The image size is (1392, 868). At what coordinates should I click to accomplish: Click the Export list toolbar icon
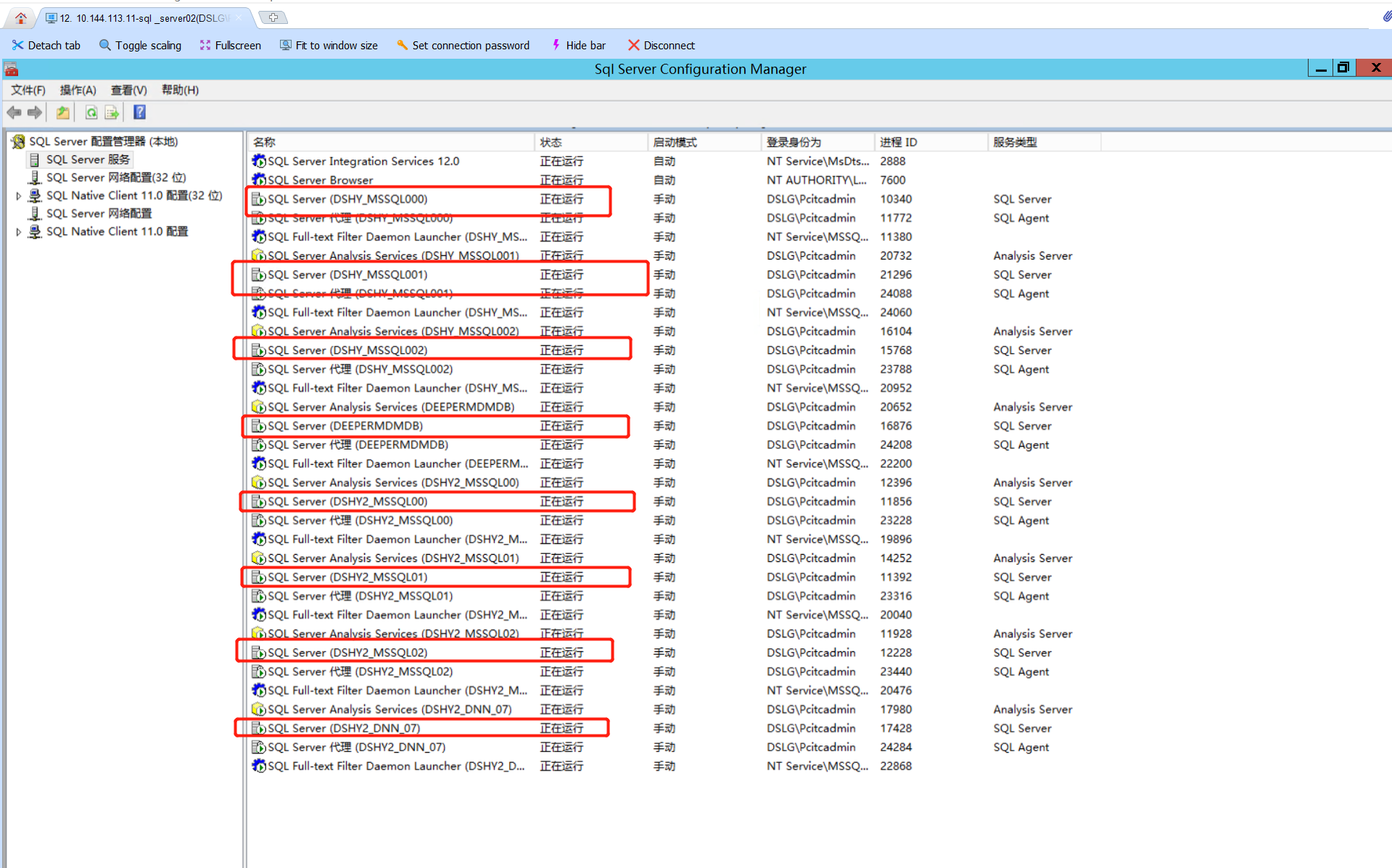(112, 112)
